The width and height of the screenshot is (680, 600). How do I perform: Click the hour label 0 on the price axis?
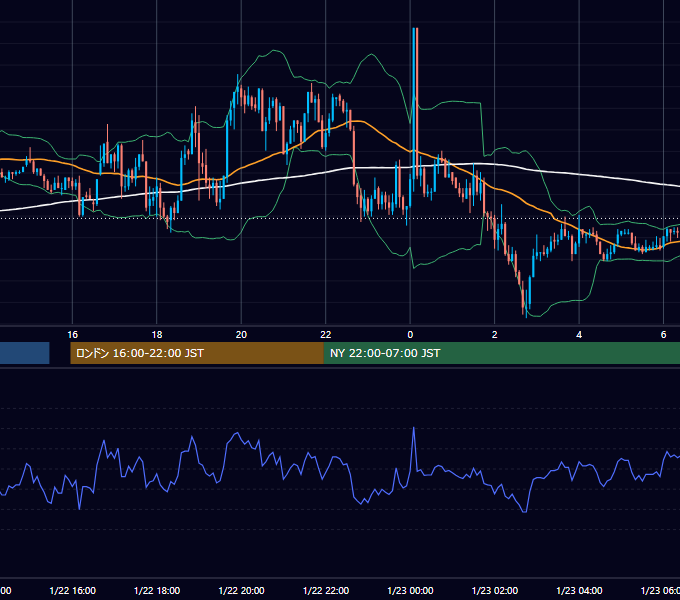[410, 335]
